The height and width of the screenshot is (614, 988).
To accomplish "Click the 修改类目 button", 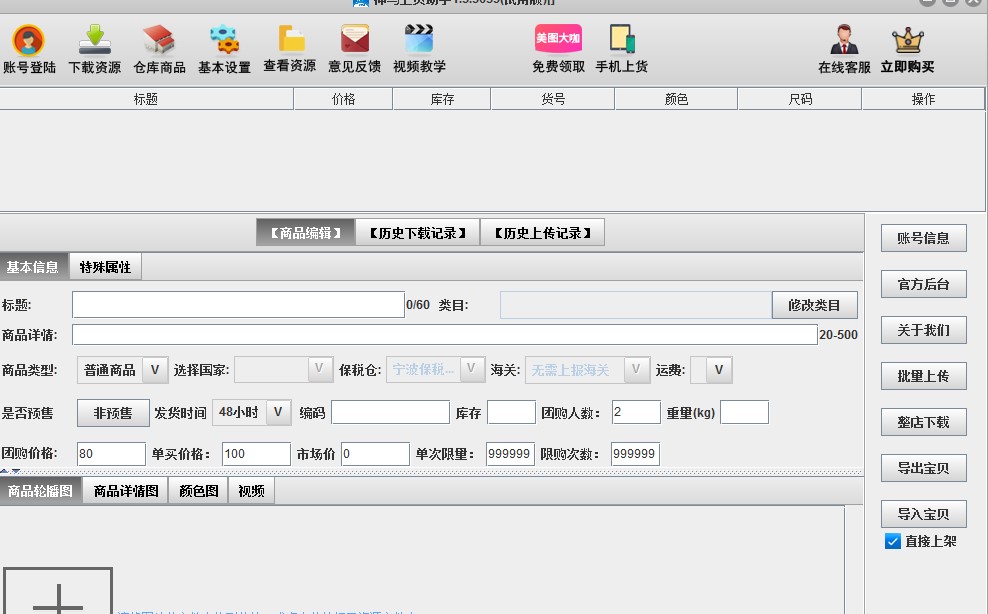I will click(814, 305).
